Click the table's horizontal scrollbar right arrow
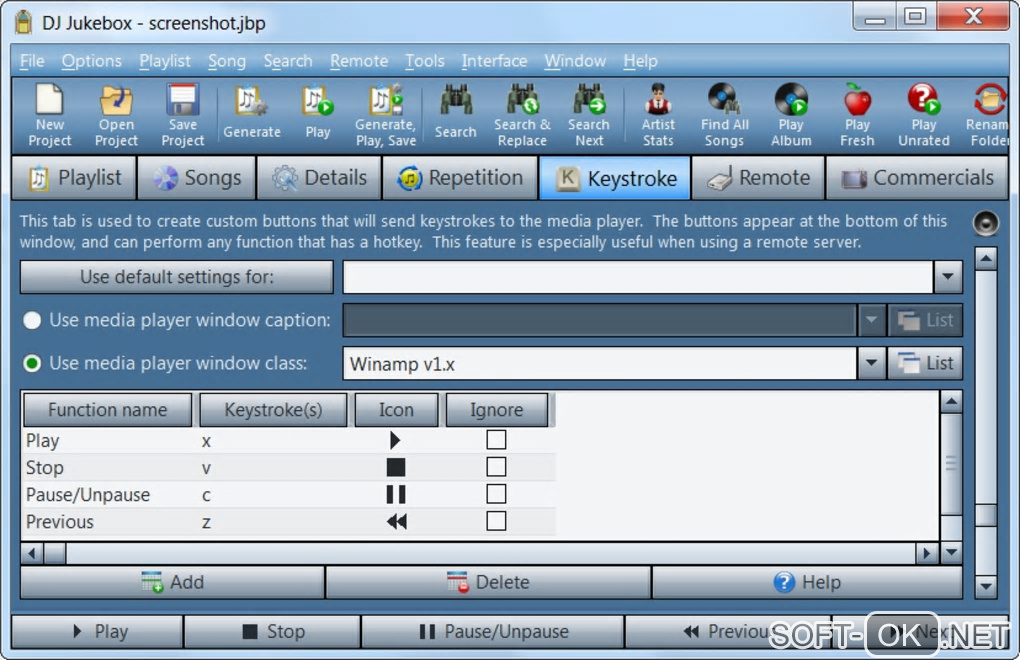Screen dimensions: 1020x660 926,553
